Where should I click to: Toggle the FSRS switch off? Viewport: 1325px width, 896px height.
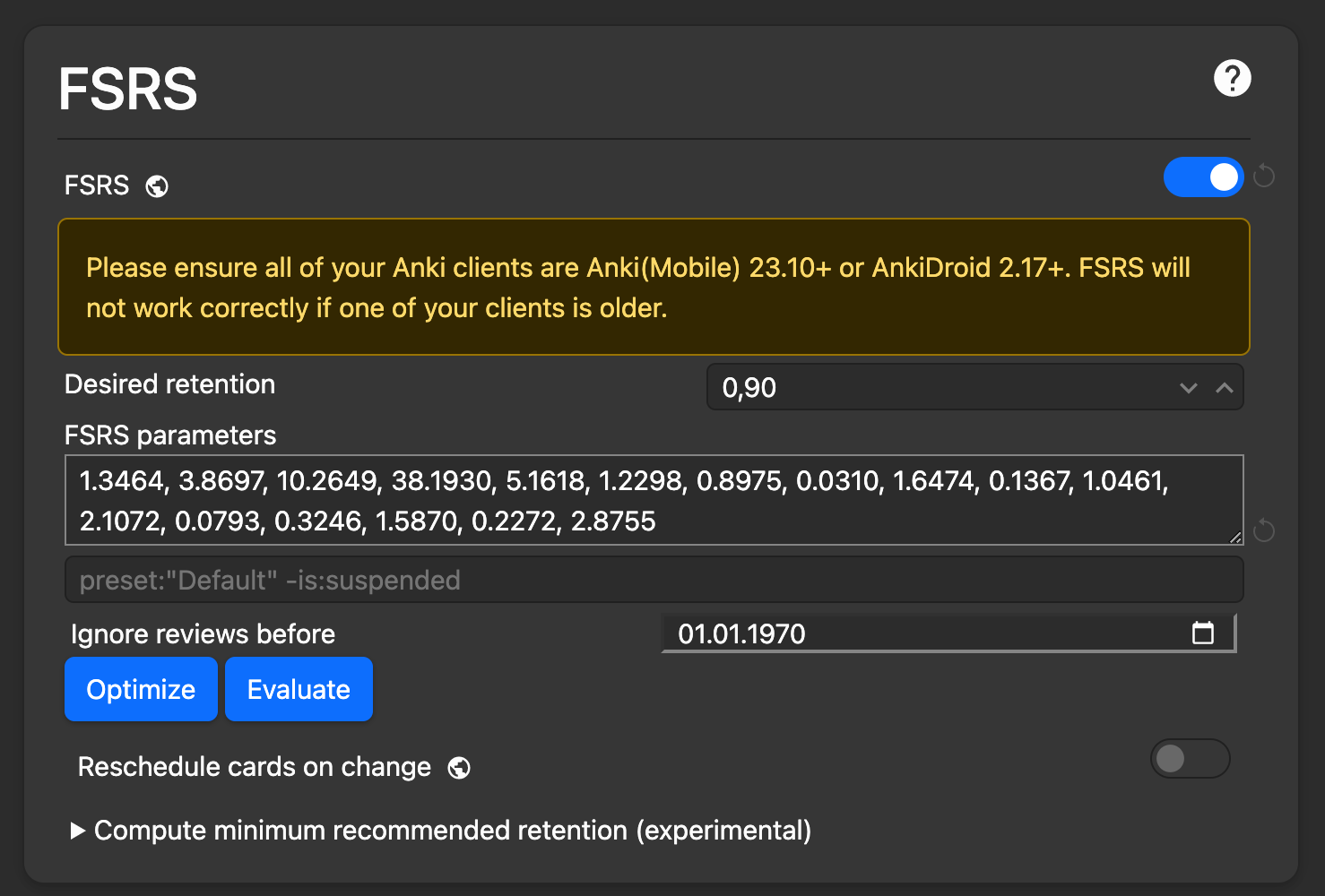[x=1203, y=177]
